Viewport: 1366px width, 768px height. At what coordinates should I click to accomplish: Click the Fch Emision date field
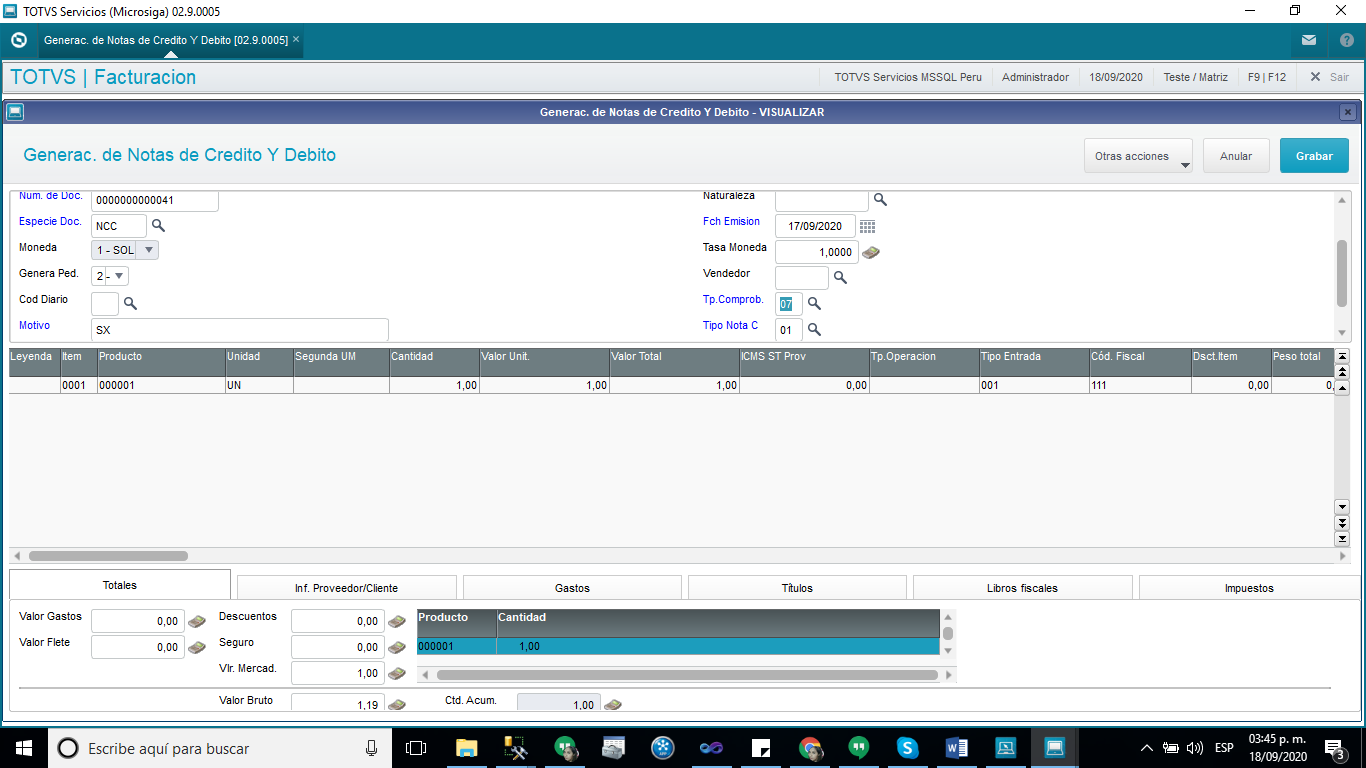[815, 226]
